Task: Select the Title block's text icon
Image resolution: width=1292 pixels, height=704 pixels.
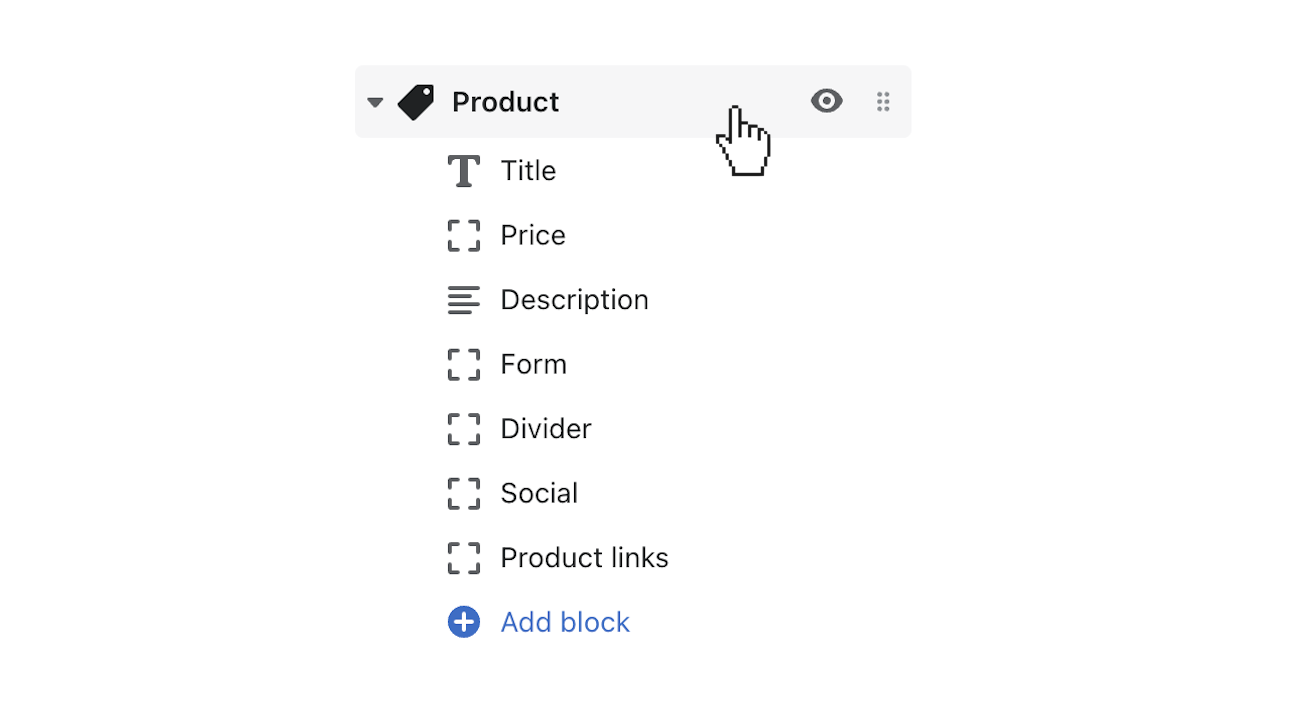Action: click(x=464, y=170)
